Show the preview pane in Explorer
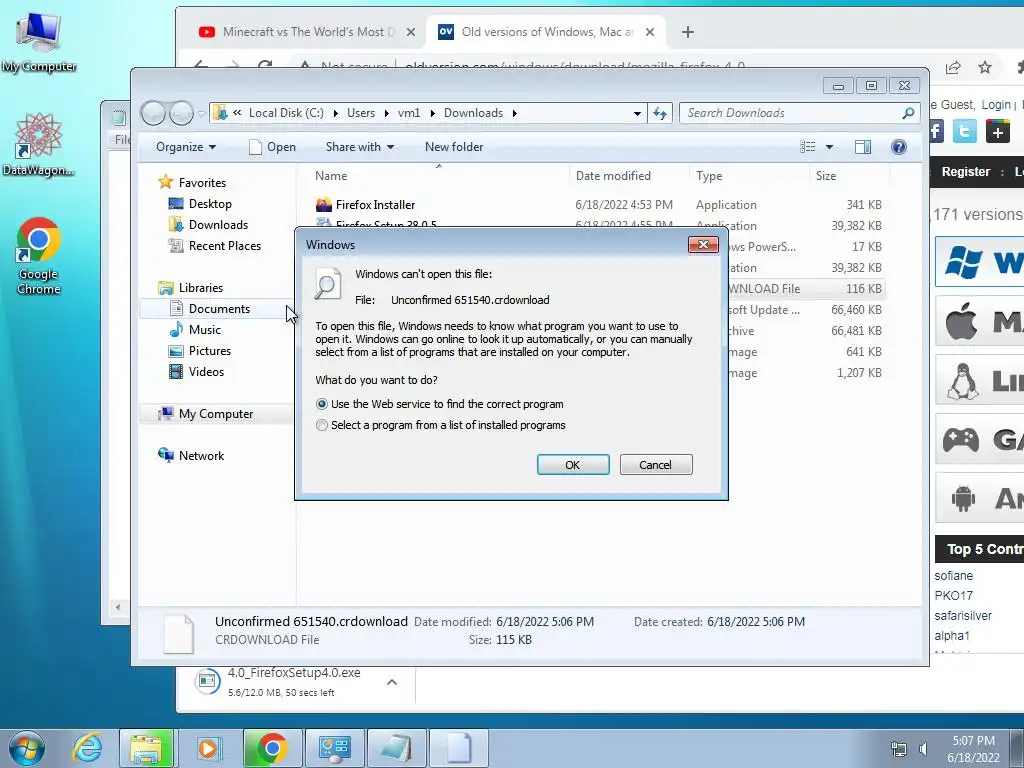The image size is (1024, 768). pyautogui.click(x=863, y=147)
